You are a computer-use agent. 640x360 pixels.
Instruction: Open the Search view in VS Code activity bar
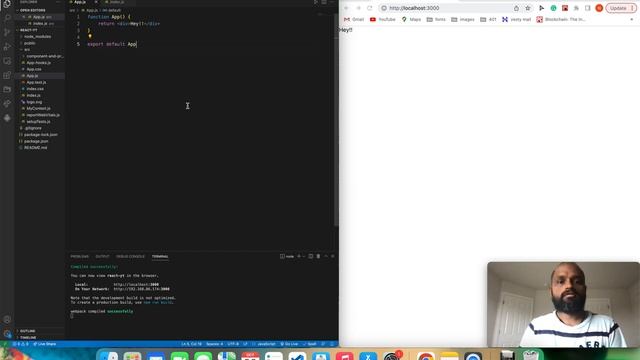7,18
